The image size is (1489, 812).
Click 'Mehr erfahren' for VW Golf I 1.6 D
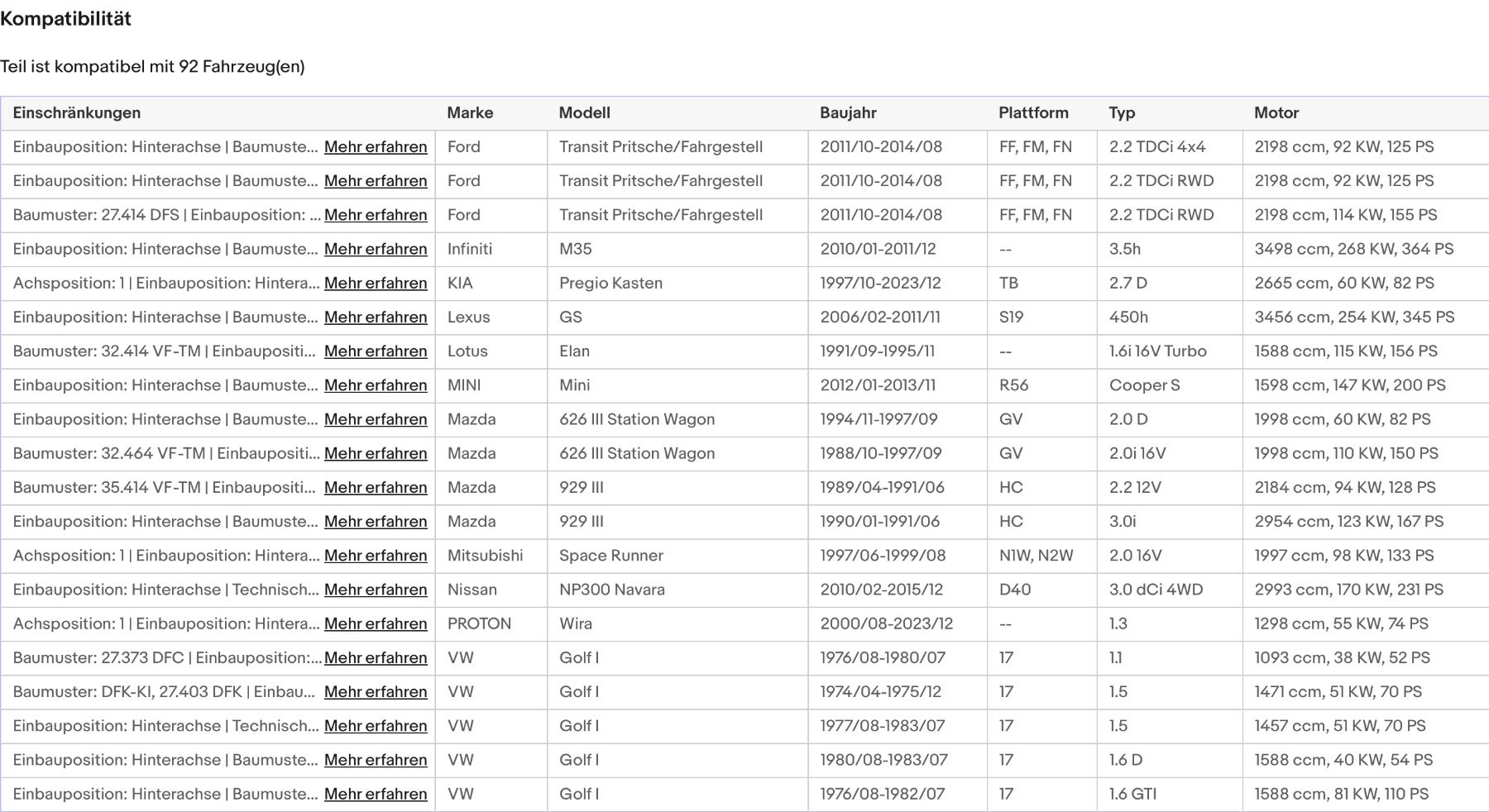tap(376, 760)
